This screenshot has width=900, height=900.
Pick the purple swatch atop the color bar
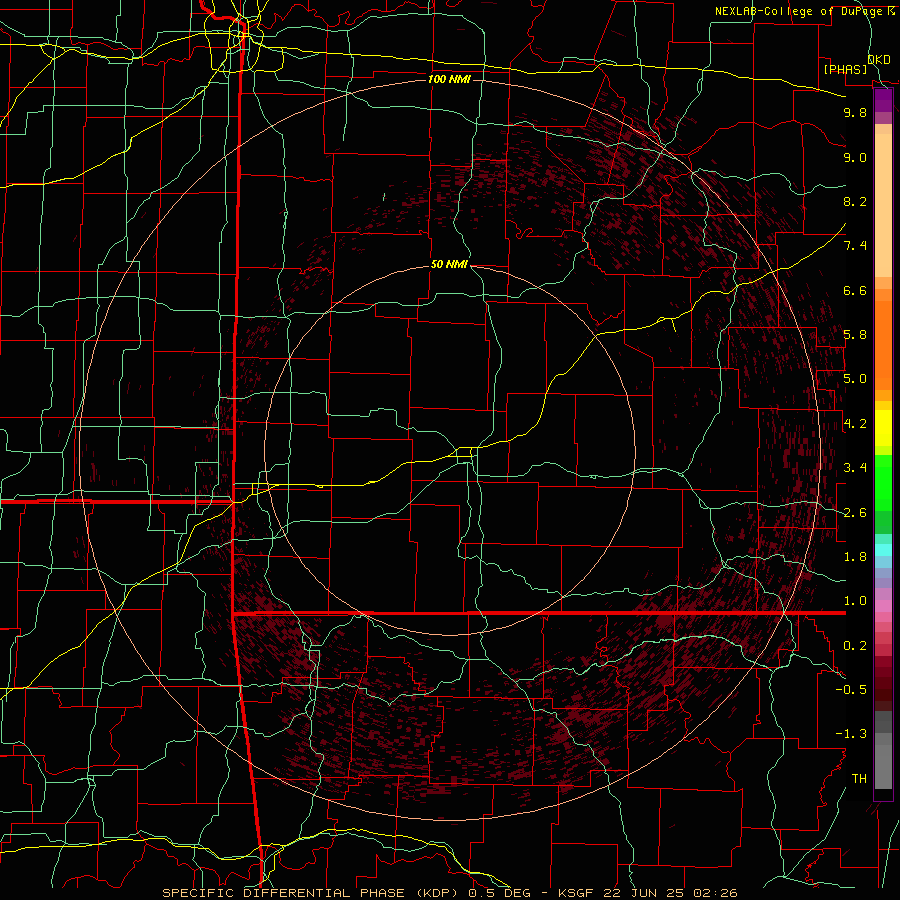(883, 101)
